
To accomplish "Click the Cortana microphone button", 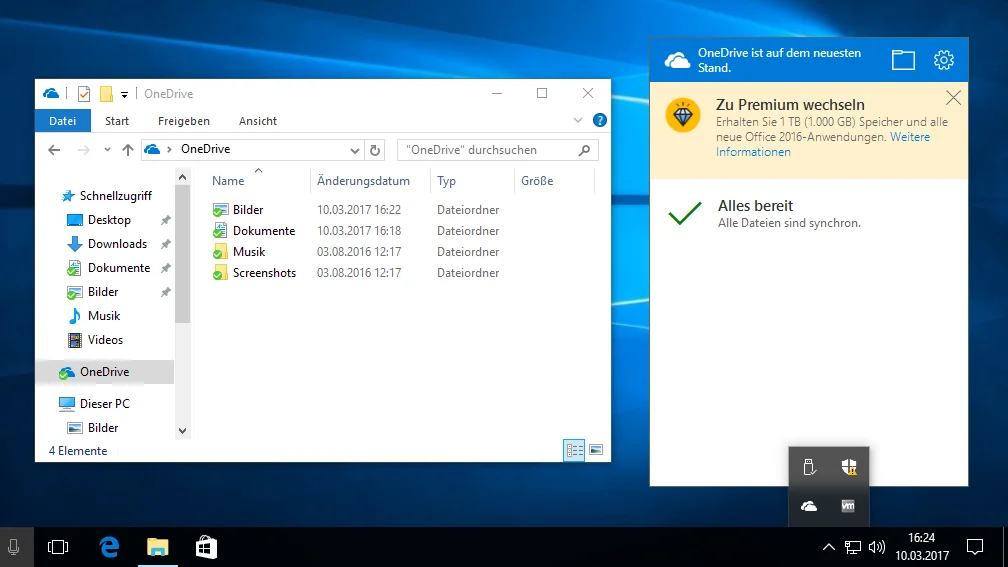I will pos(14,547).
